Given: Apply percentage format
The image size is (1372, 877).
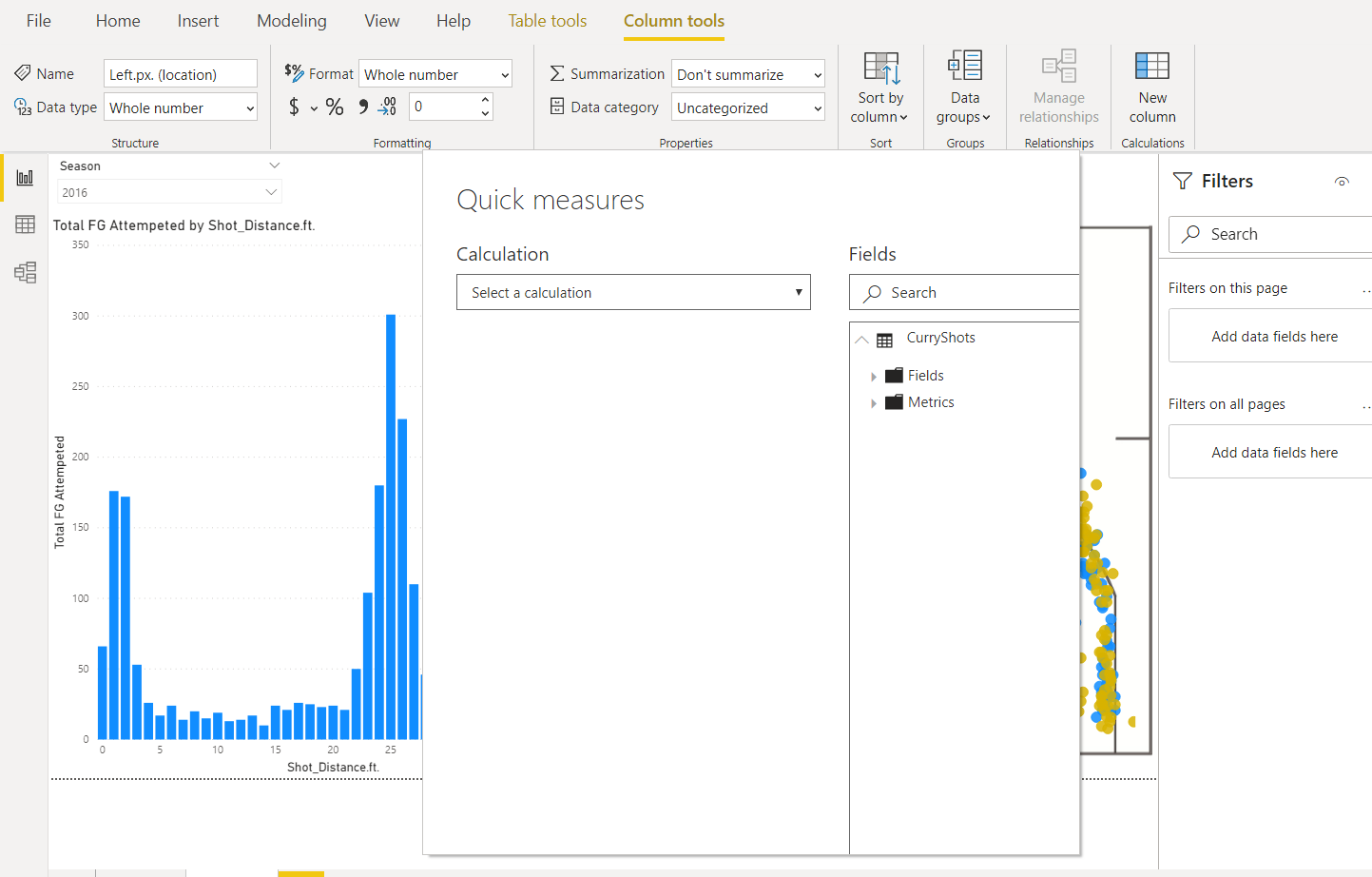Looking at the screenshot, I should click(x=335, y=107).
